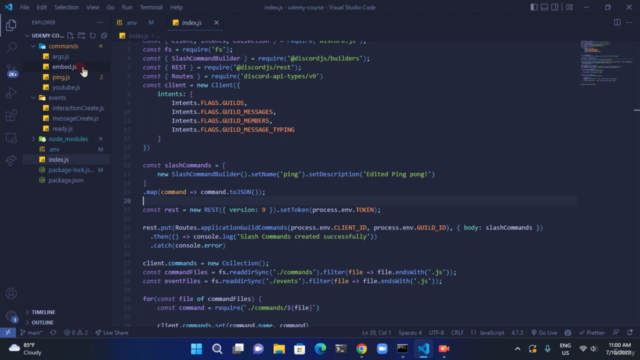The height and width of the screenshot is (360, 640).
Task: Click Prettier in status bar
Action: [591, 333]
